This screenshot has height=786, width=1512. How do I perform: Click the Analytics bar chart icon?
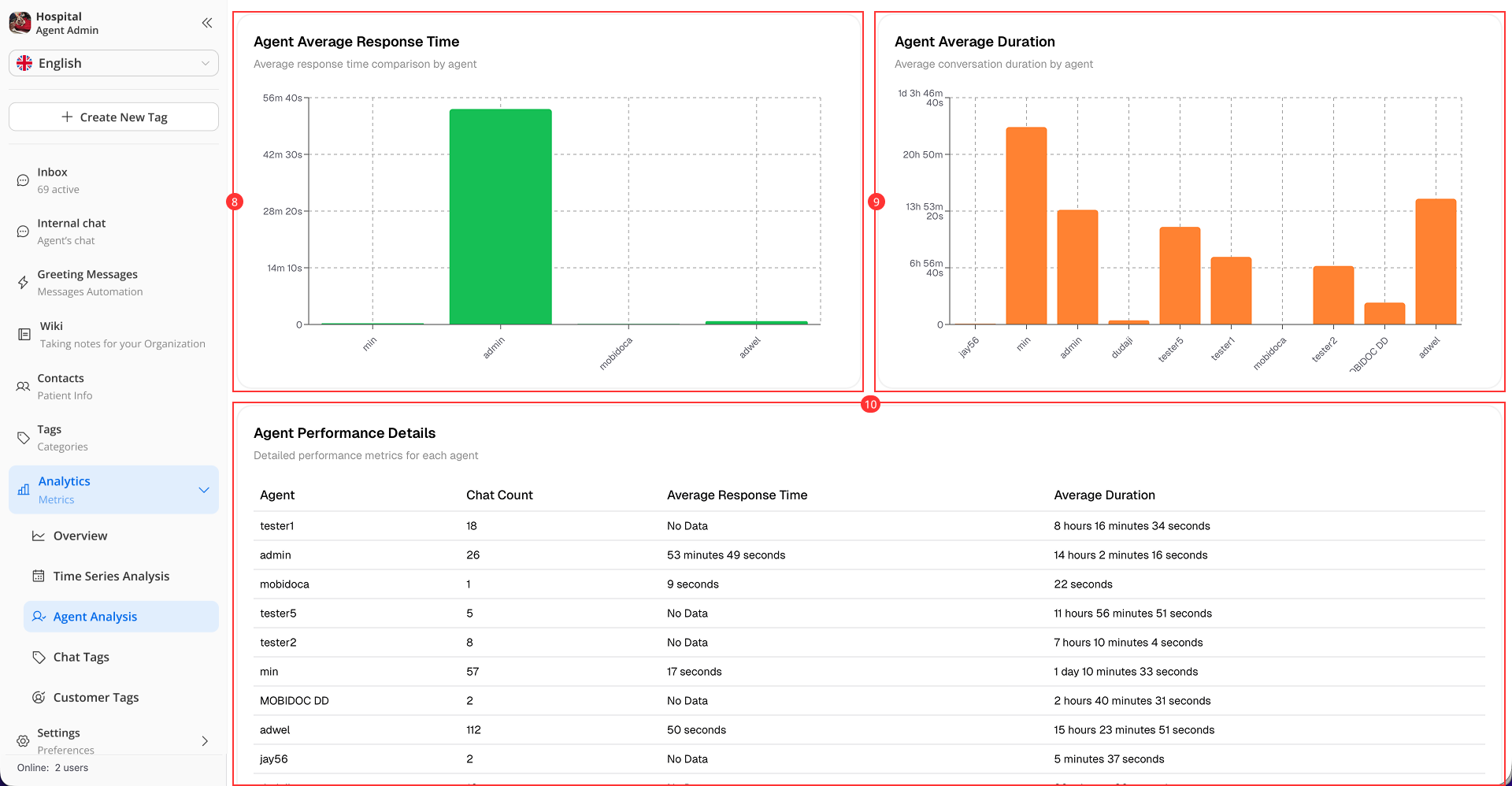[x=24, y=490]
